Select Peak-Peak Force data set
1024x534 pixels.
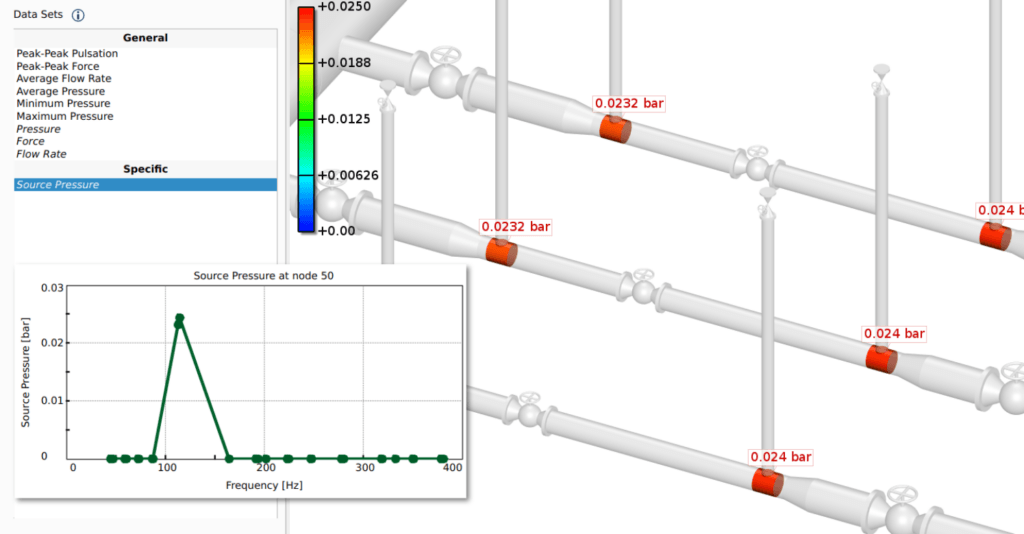click(57, 66)
